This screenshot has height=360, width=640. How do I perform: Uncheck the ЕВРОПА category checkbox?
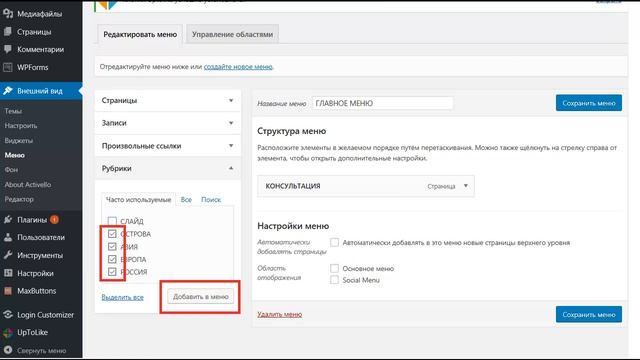(x=112, y=259)
